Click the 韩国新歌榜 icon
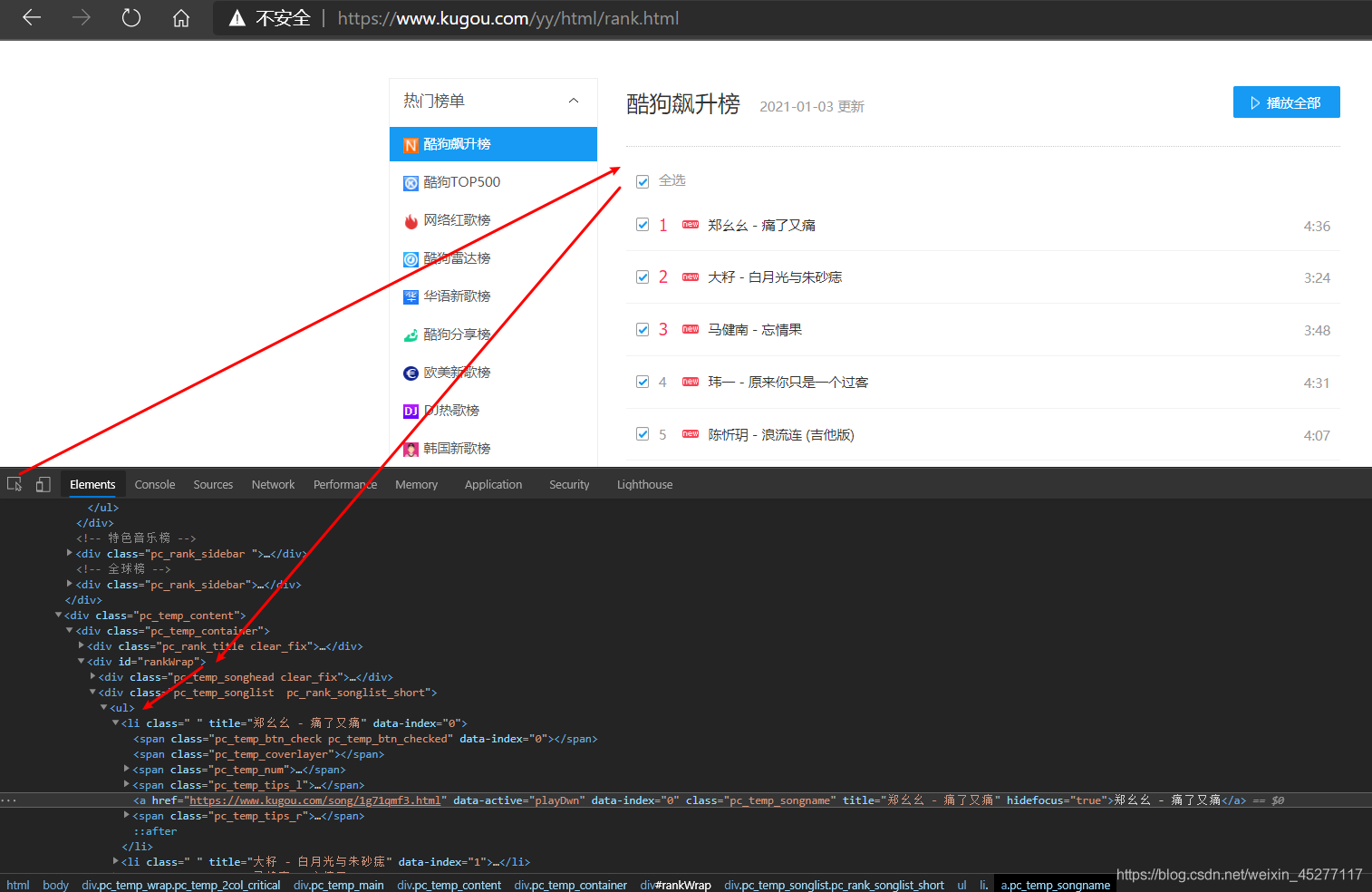 411,450
